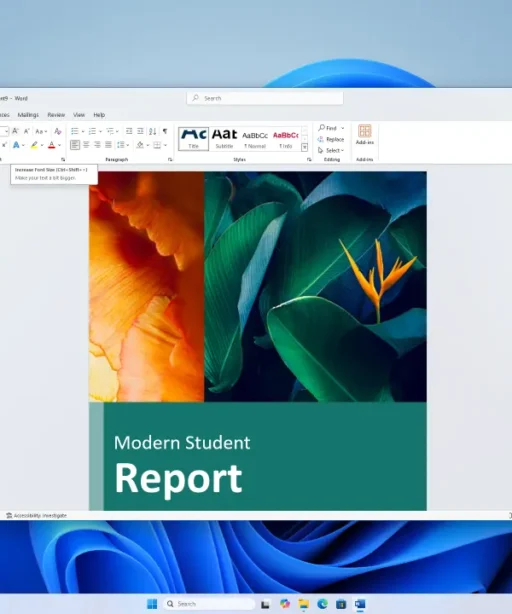
Task: Align text left
Action: click(75, 145)
